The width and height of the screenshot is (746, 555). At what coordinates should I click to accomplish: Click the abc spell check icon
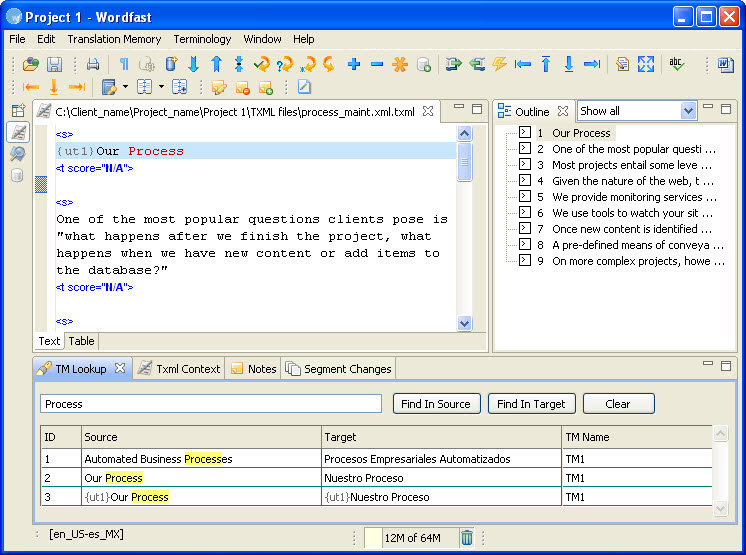click(x=676, y=64)
